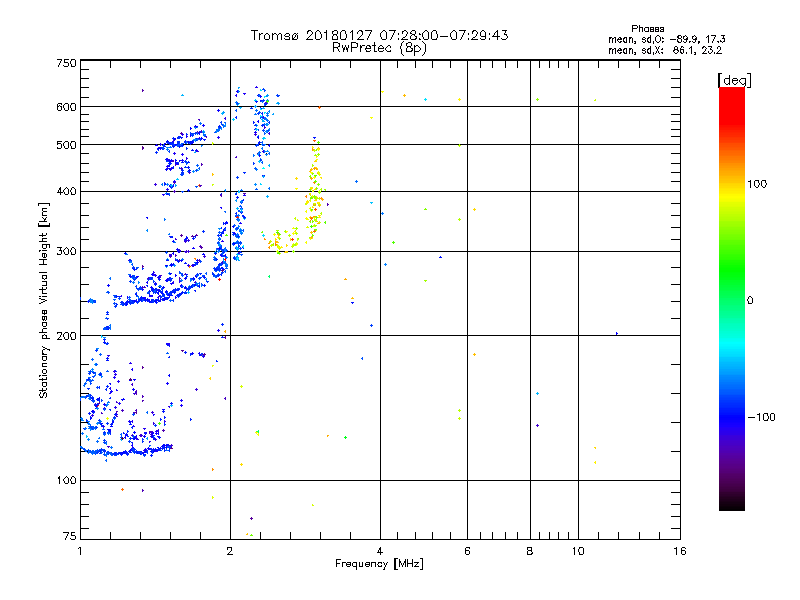The width and height of the screenshot is (800, 600).
Task: Click the frequency-axis tick label "4"
Action: click(x=380, y=551)
